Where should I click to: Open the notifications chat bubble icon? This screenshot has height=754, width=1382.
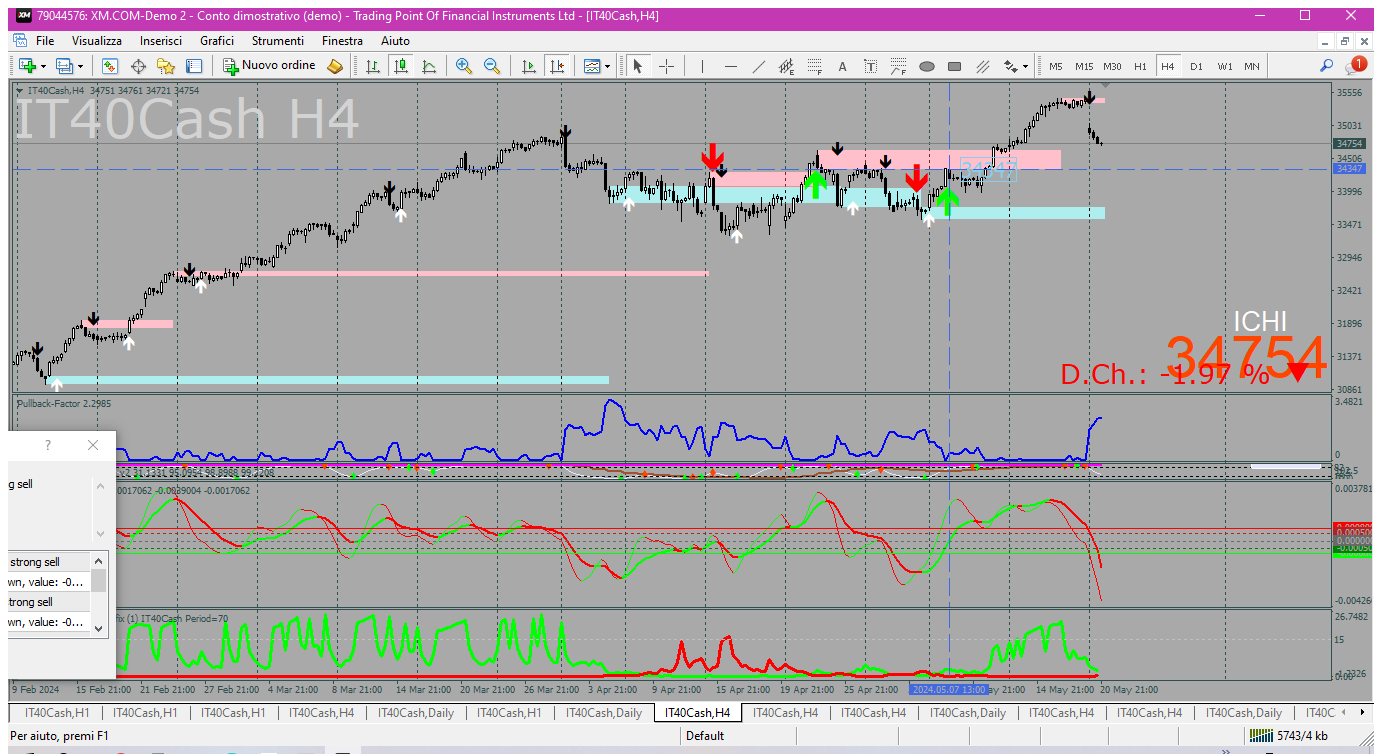click(x=1355, y=65)
